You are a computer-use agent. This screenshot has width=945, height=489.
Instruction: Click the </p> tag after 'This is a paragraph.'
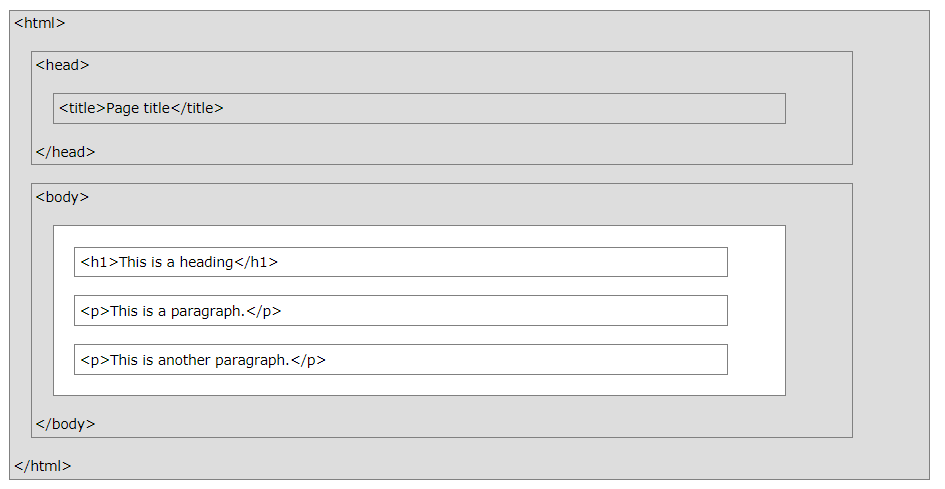pos(264,311)
